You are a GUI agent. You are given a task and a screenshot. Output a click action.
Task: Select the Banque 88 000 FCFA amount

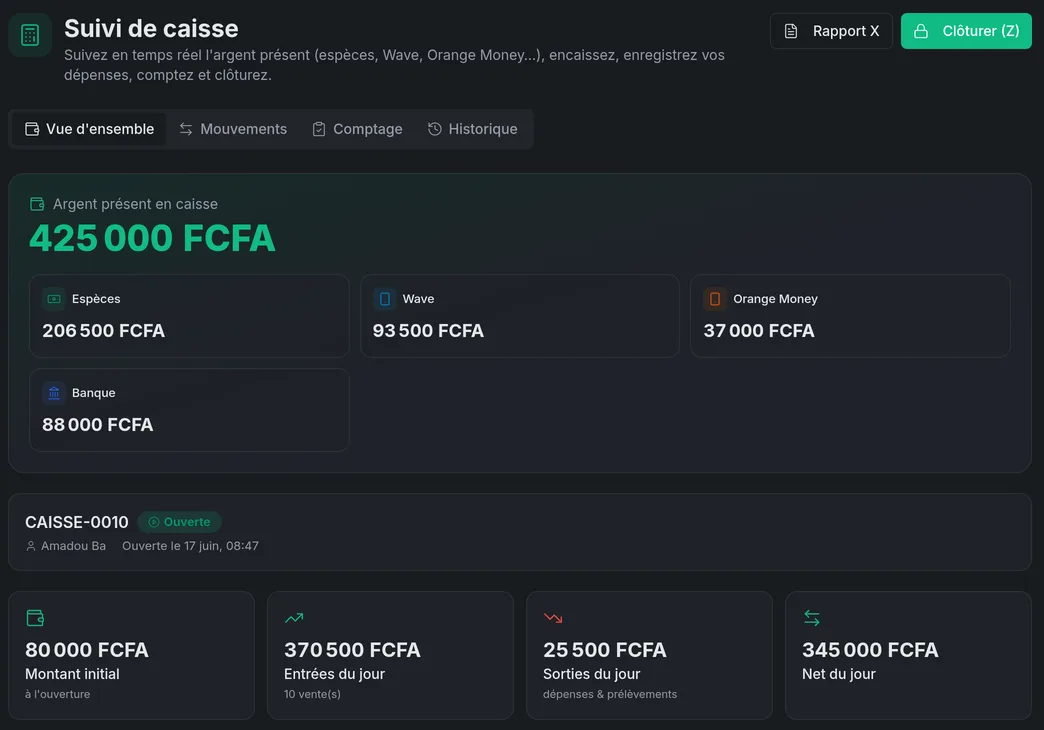point(98,424)
